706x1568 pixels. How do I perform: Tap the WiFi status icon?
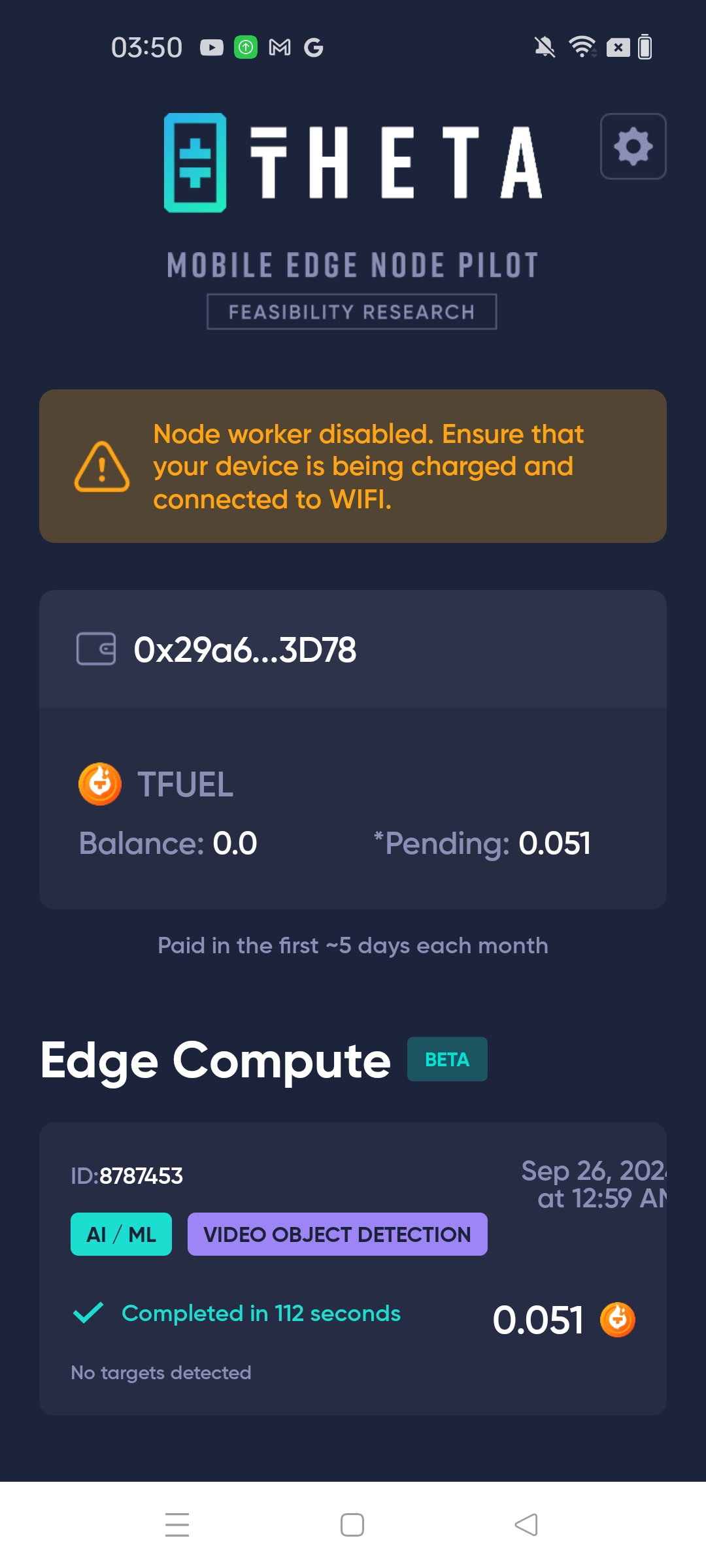click(582, 47)
